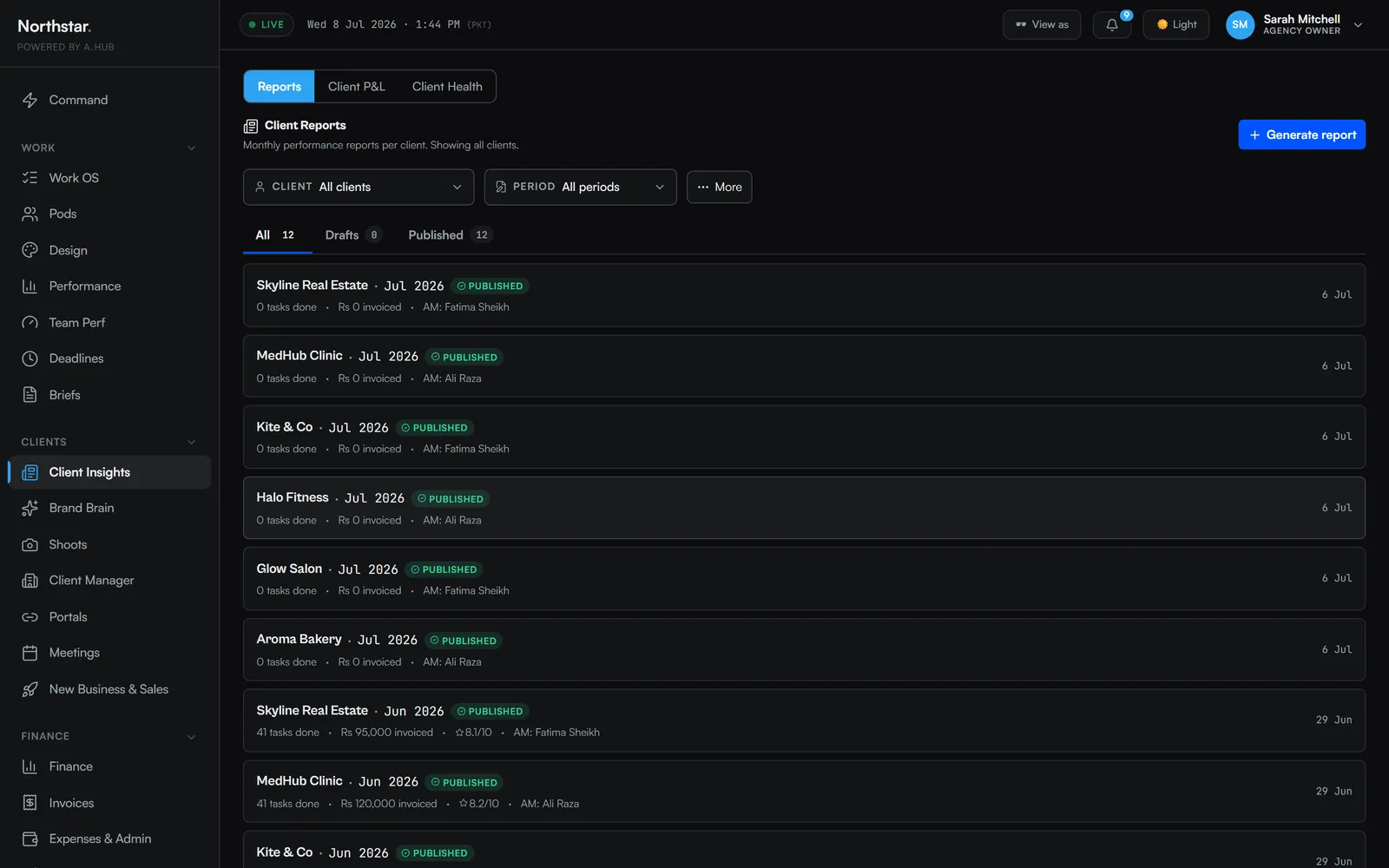Open Kite & Co Jul 2026 report
The width and height of the screenshot is (1389, 868).
[x=804, y=437]
